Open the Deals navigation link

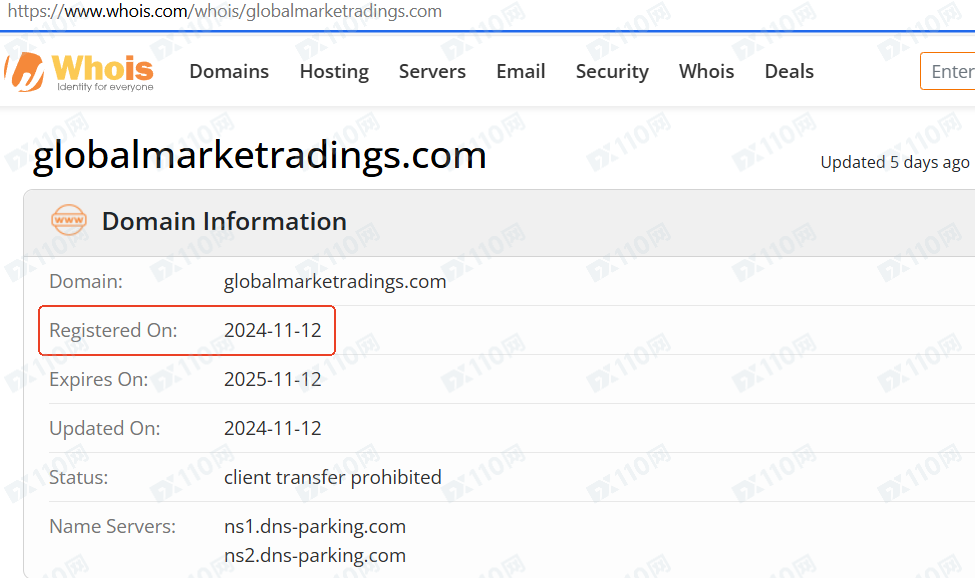click(x=789, y=72)
